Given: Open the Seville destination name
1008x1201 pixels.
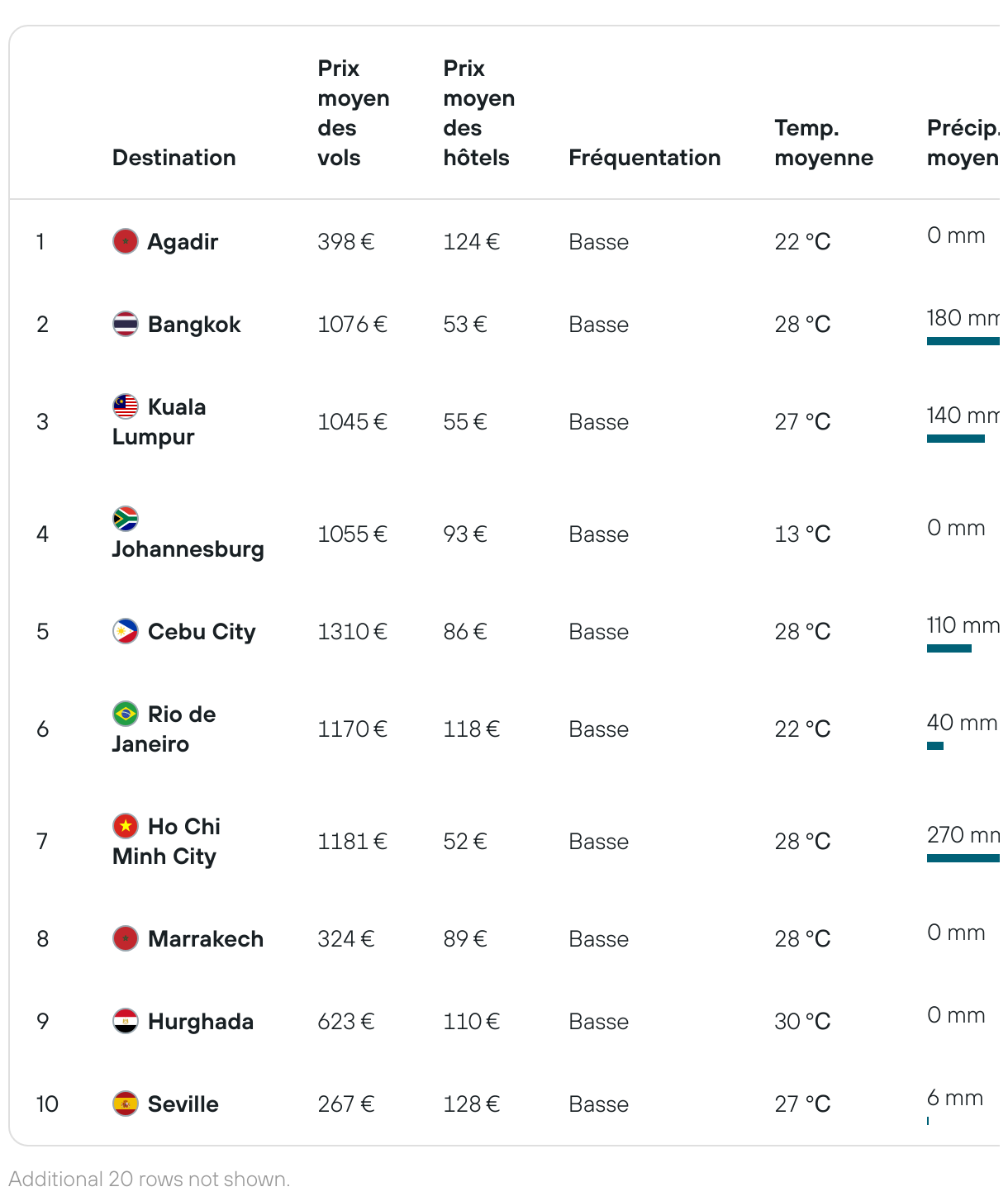Looking at the screenshot, I should (x=183, y=1104).
